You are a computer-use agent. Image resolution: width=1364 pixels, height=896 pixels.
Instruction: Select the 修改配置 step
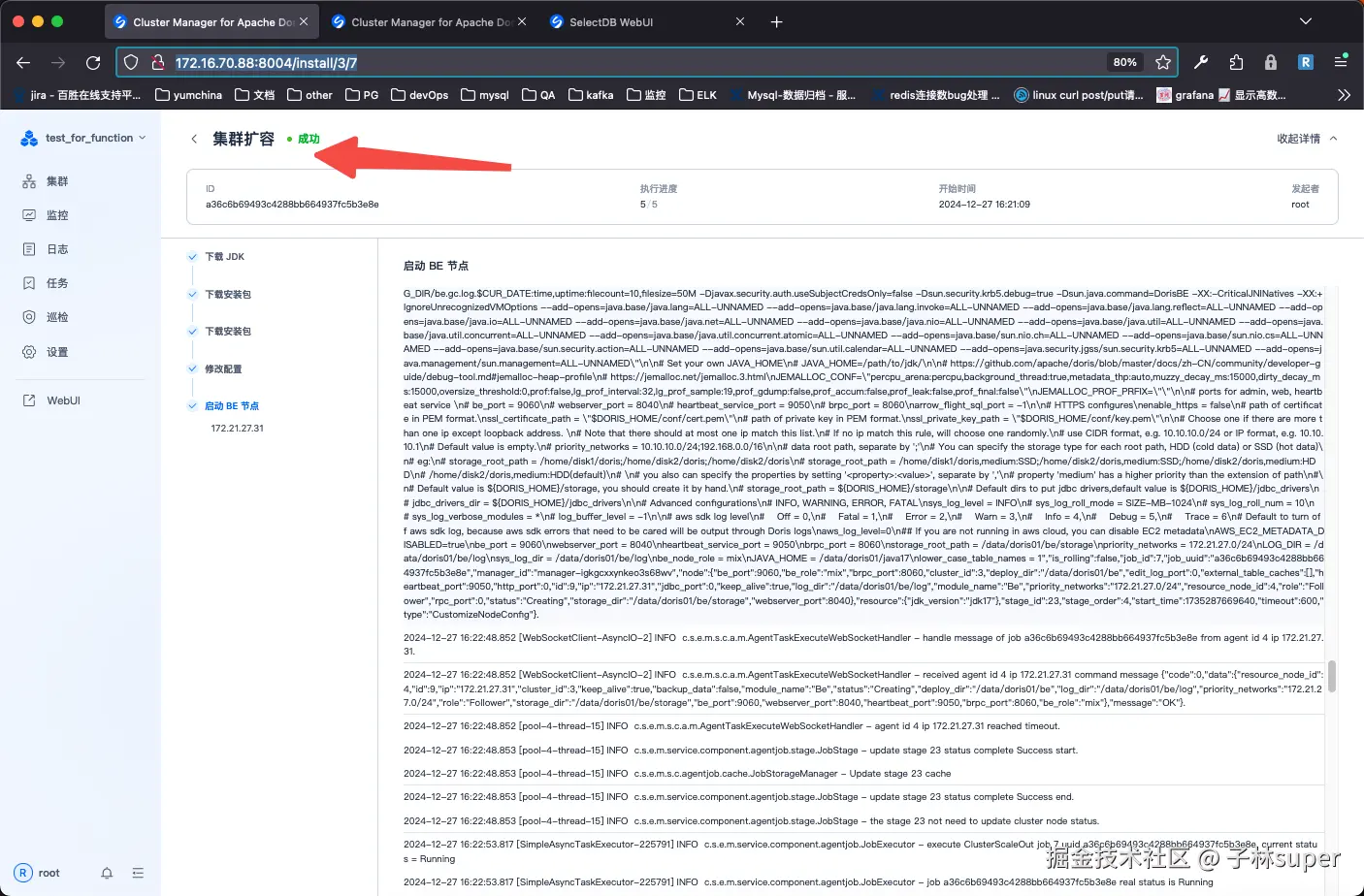tap(223, 369)
